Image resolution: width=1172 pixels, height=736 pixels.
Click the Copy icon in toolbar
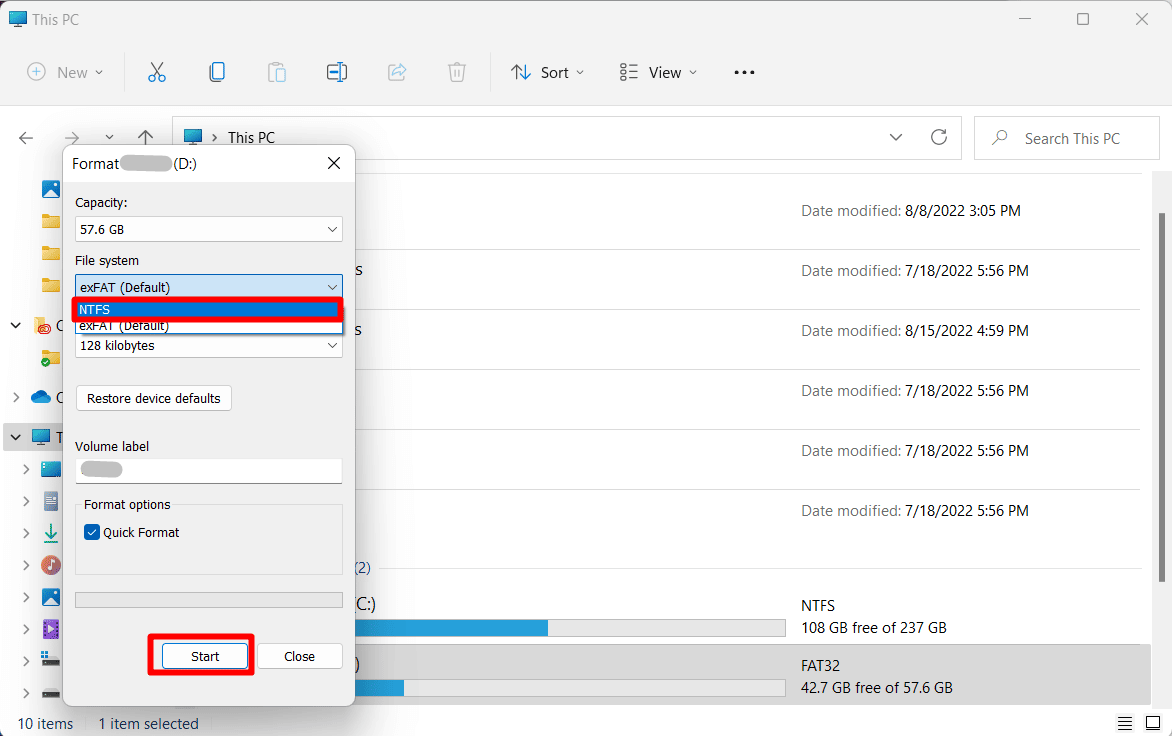(x=217, y=72)
